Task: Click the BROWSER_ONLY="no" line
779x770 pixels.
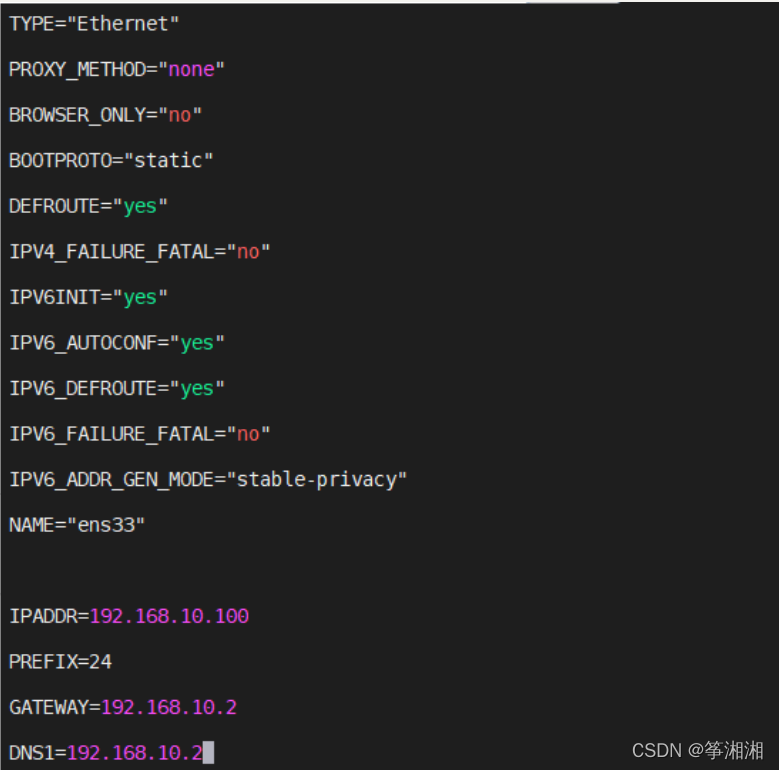Action: click(105, 115)
